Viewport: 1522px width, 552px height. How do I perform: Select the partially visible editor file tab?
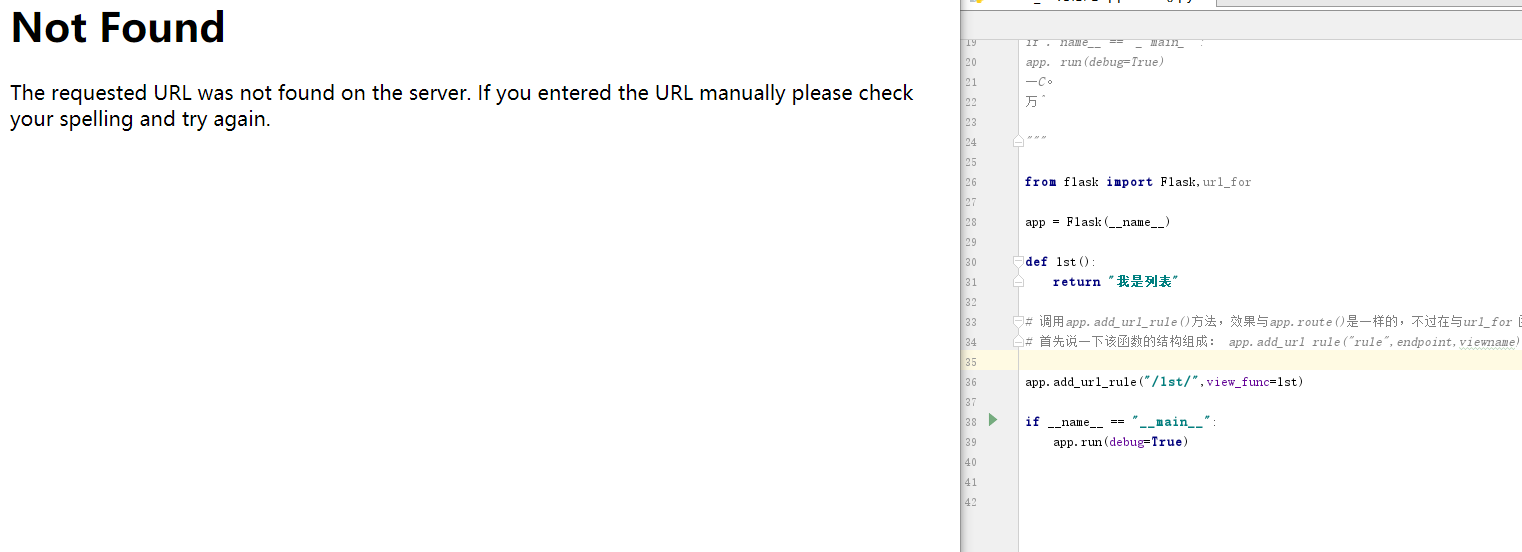pos(1087,3)
